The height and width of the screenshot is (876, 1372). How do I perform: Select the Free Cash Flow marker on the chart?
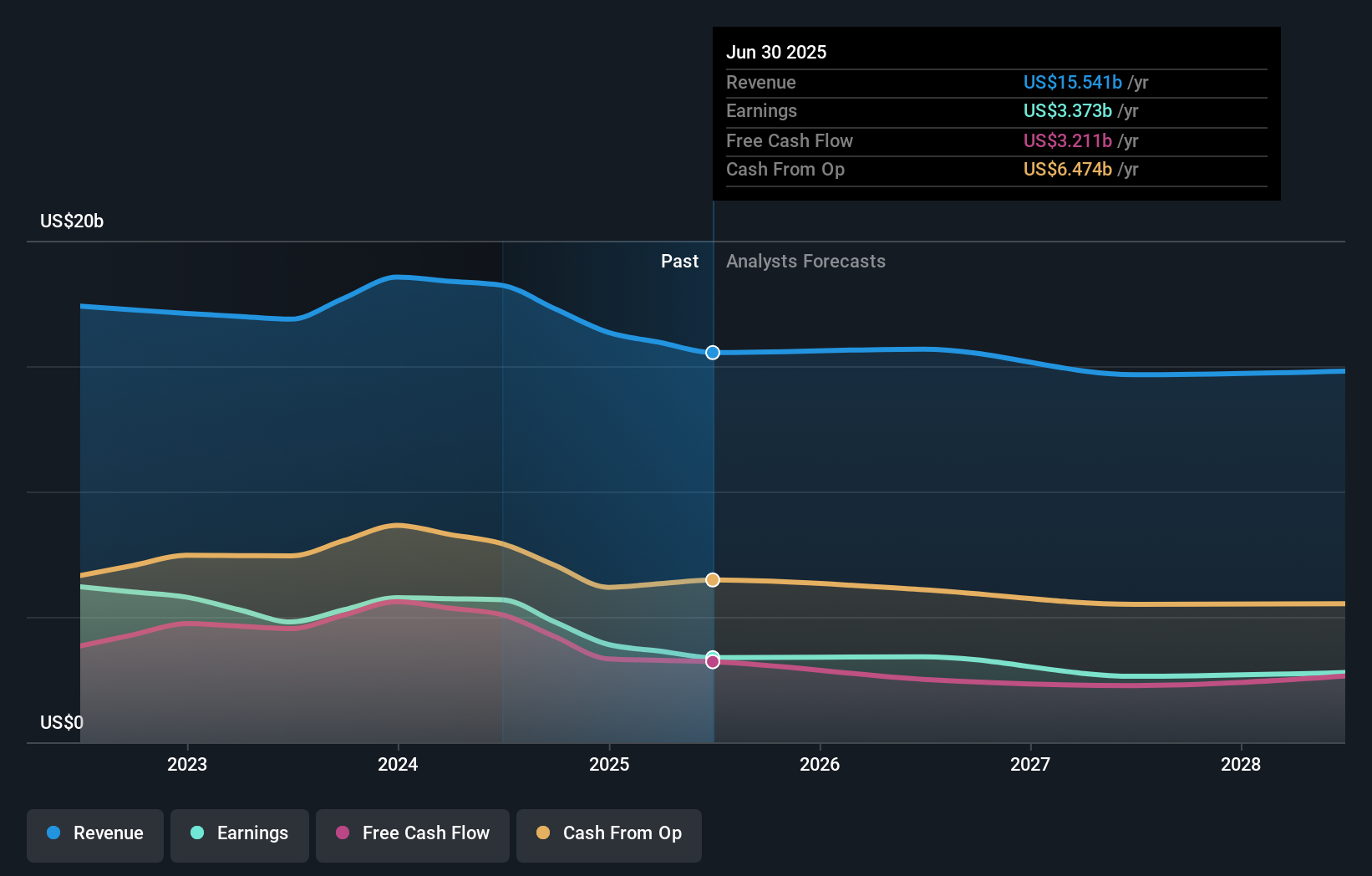(712, 662)
